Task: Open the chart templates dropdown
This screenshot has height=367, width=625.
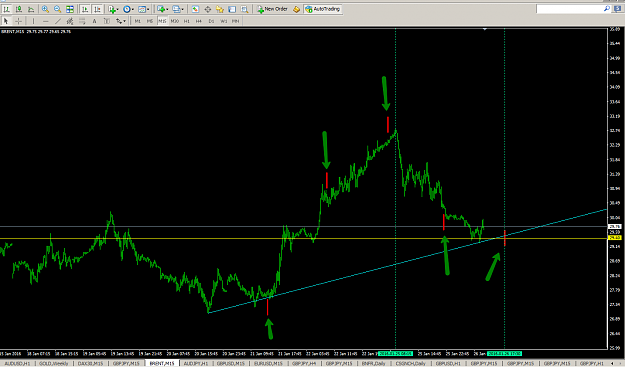Action: [143, 9]
